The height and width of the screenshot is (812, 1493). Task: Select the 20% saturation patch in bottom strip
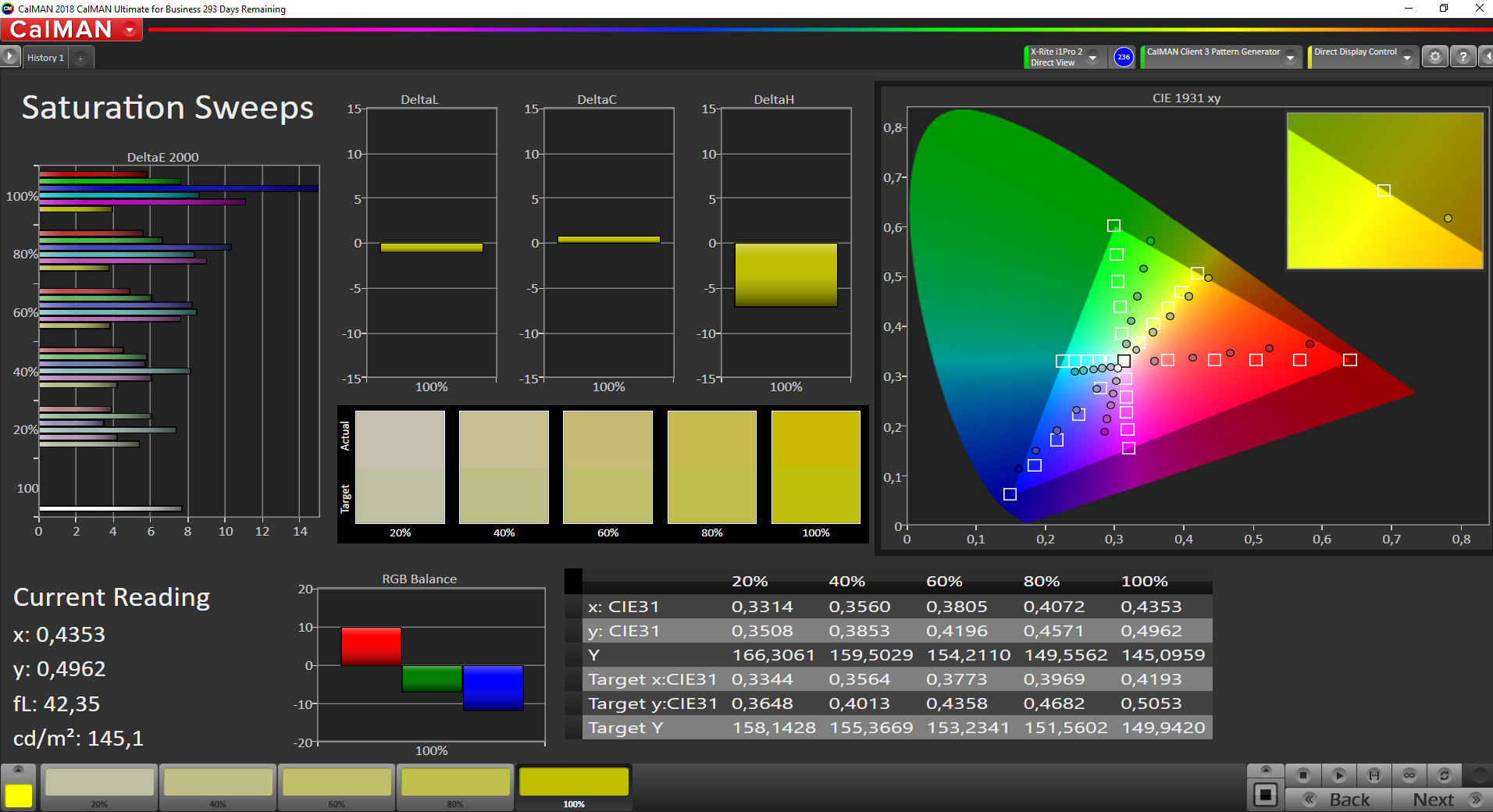coord(99,787)
